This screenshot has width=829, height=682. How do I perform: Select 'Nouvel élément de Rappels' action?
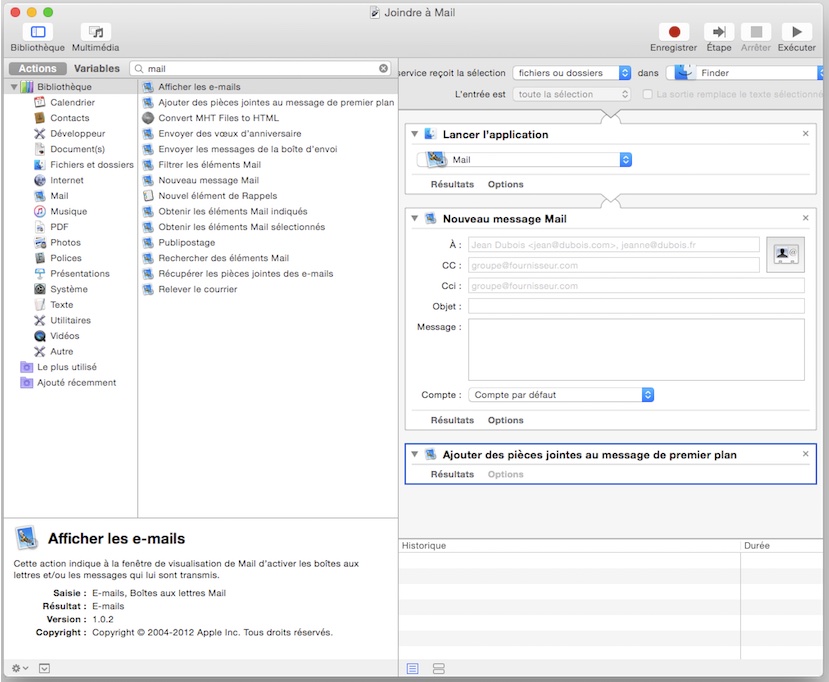[268, 195]
